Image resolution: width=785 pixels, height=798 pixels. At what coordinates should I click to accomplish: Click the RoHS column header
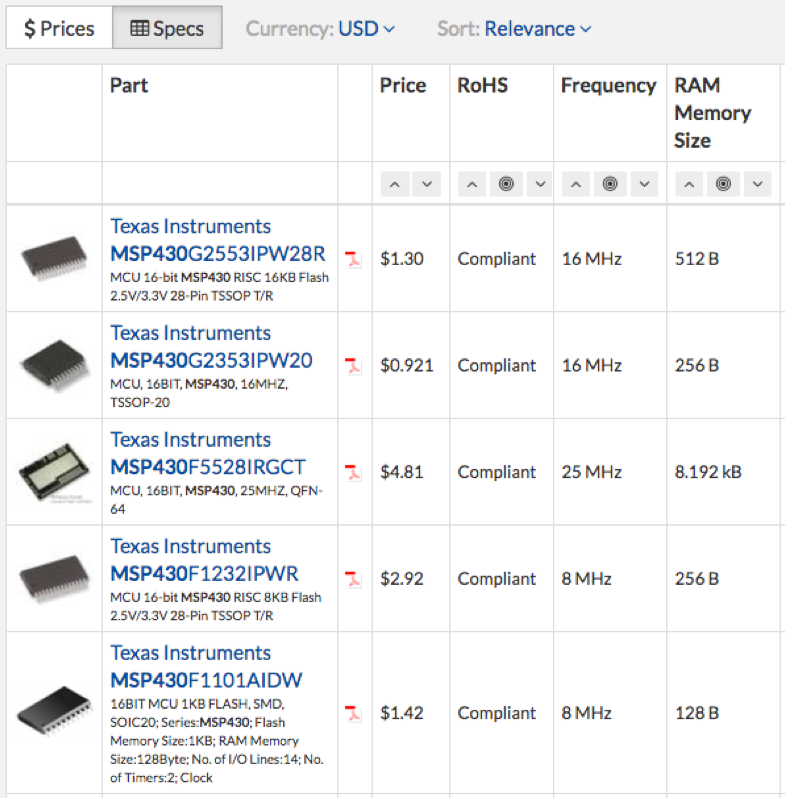point(483,85)
